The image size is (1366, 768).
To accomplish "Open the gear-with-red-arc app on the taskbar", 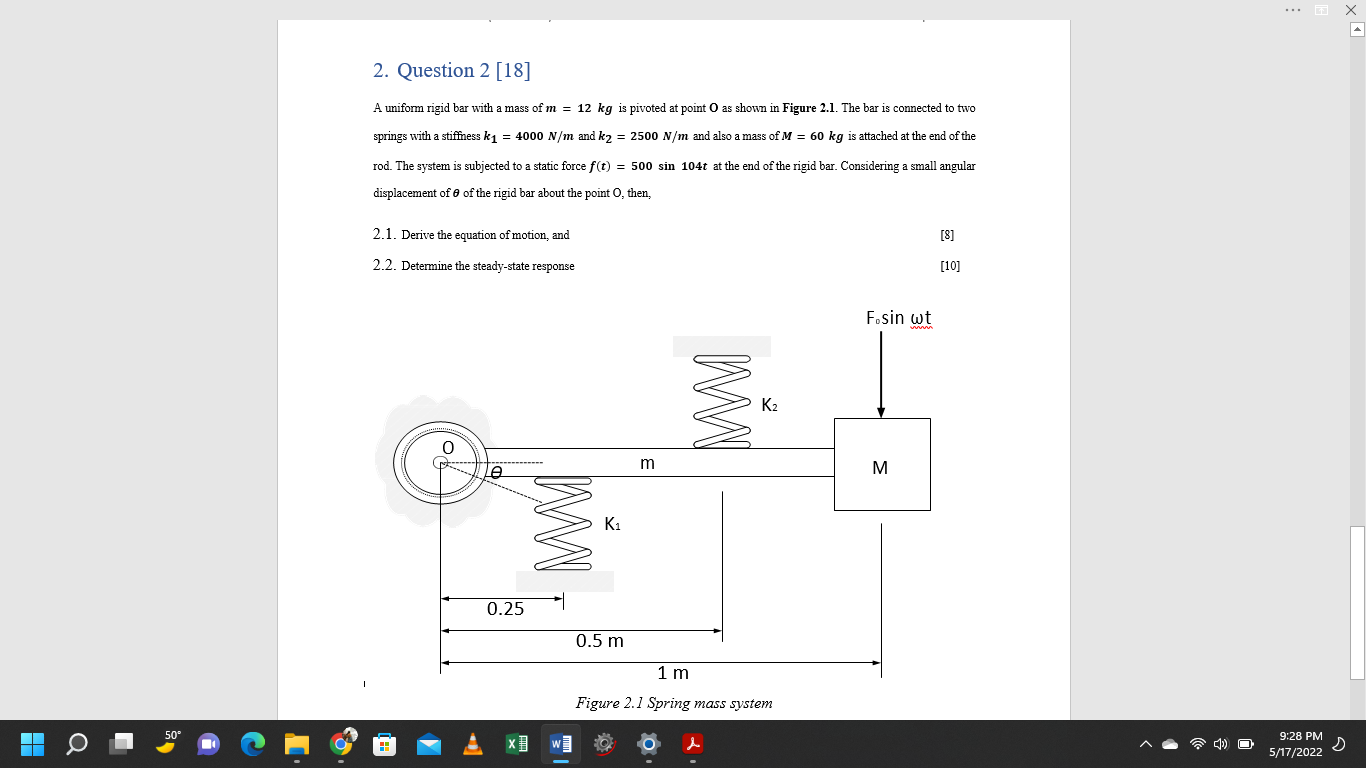I will point(604,744).
